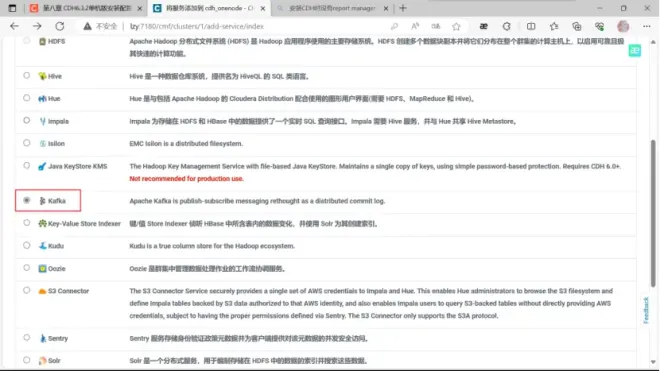
Task: Select the Key-Value Store Indexer radio button
Action: click(x=27, y=223)
